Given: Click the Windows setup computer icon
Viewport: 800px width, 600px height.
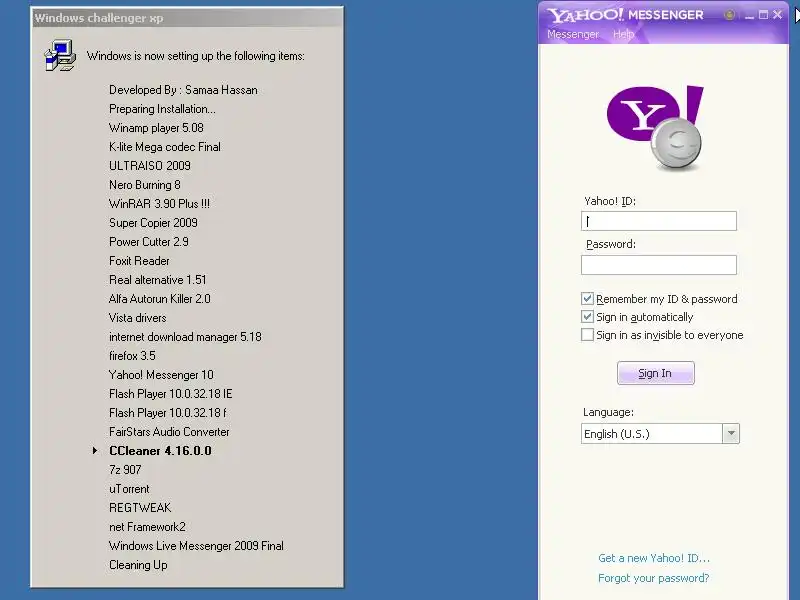Looking at the screenshot, I should pos(60,55).
